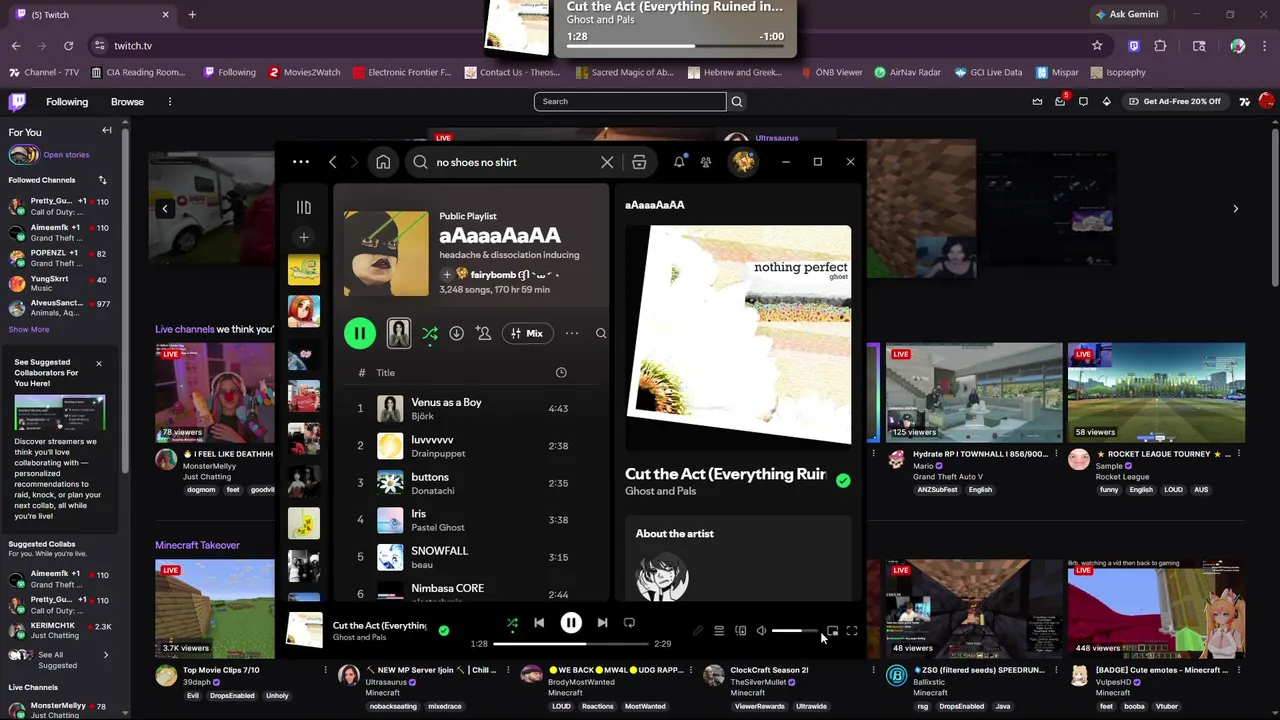This screenshot has width=1280, height=720.
Task: Open Twitch notifications inbox with badge
Action: [1060, 101]
